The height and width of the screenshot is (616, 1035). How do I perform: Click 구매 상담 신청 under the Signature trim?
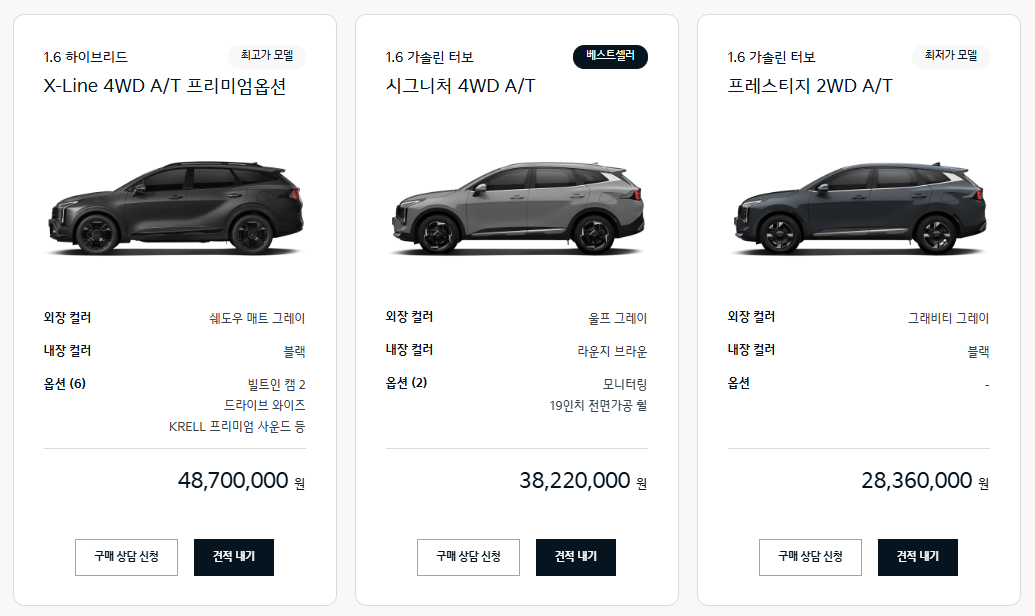click(468, 557)
